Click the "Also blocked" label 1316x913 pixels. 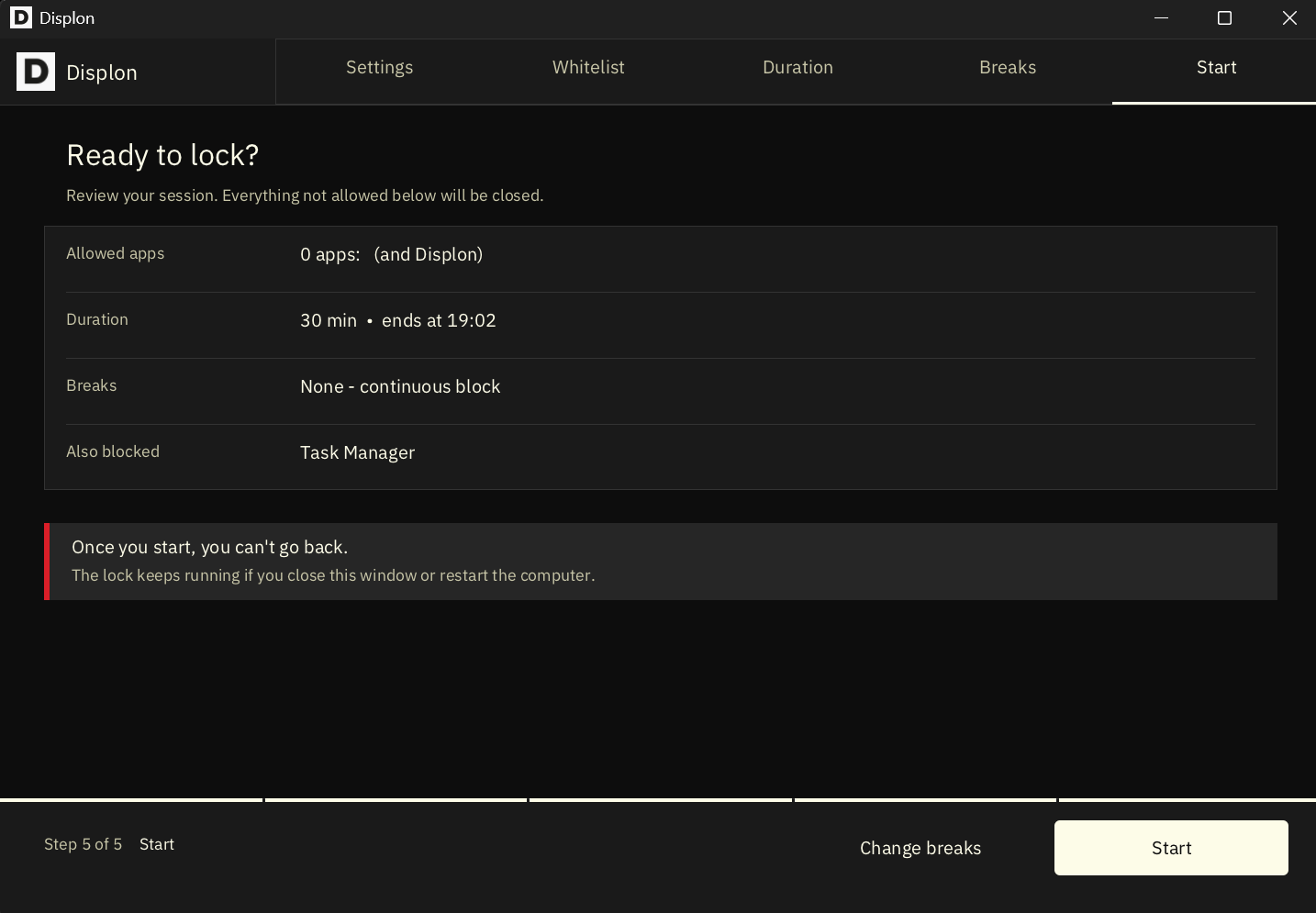112,451
